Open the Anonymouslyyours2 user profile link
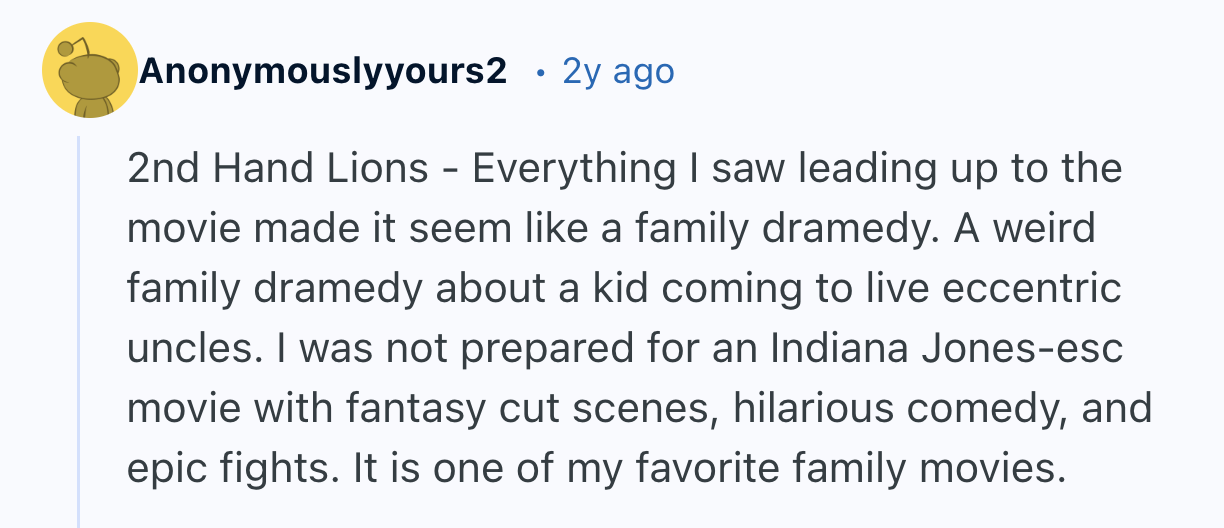Viewport: 1224px width, 528px height. [x=323, y=71]
